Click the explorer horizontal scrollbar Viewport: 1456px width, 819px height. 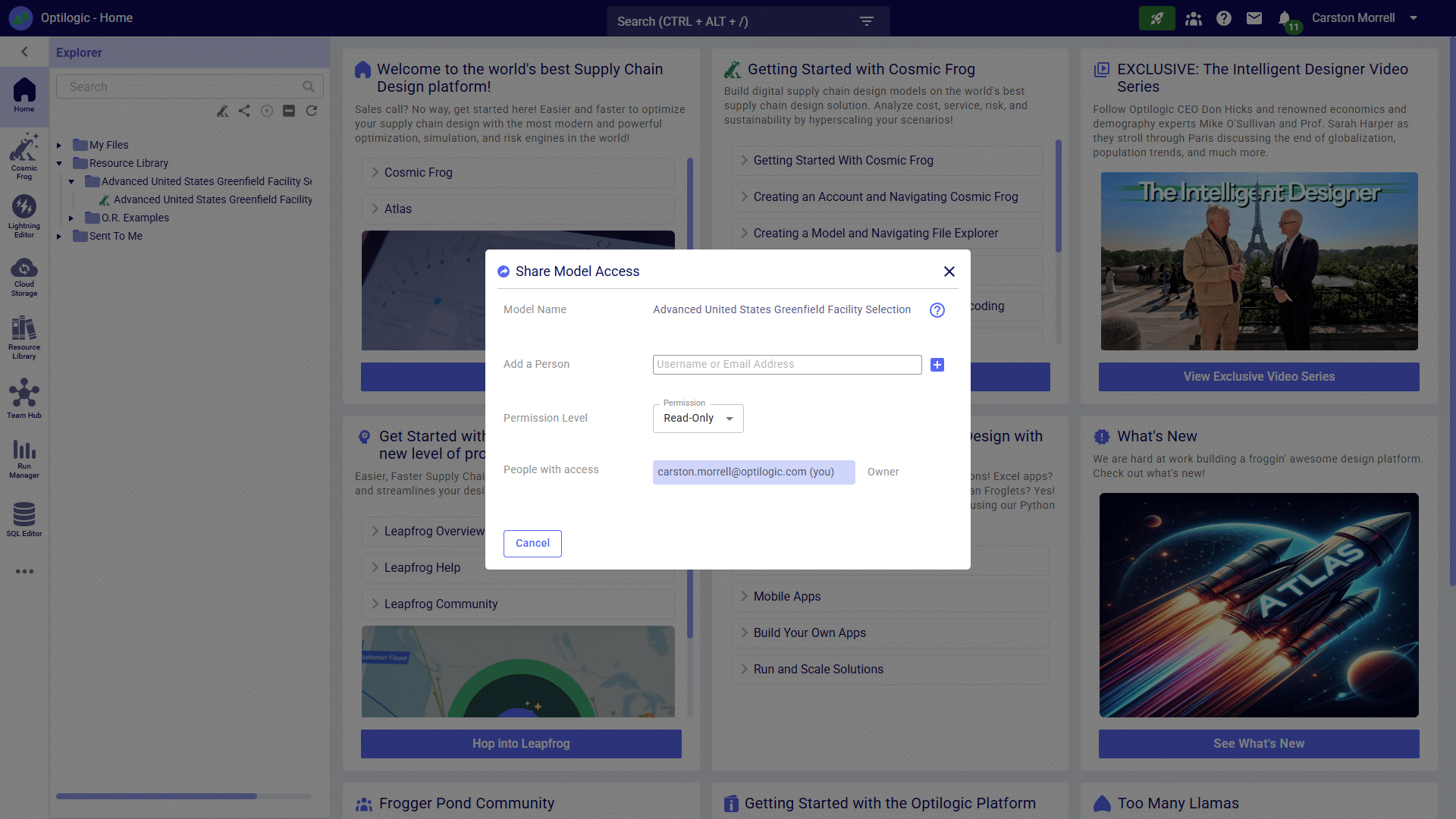(x=156, y=796)
